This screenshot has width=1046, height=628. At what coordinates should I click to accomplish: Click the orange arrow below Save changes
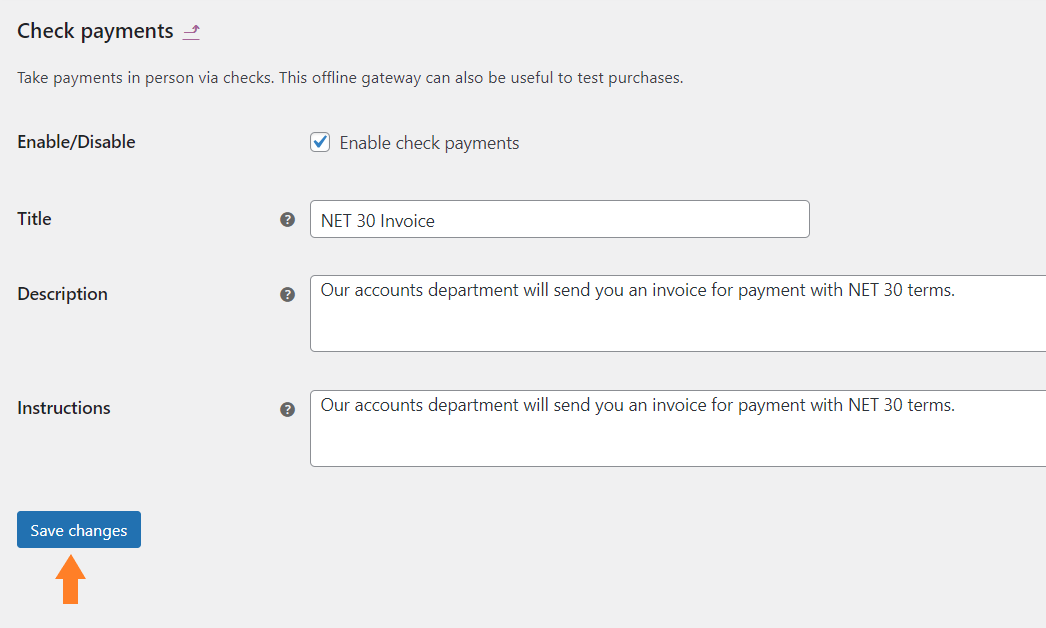coord(70,579)
